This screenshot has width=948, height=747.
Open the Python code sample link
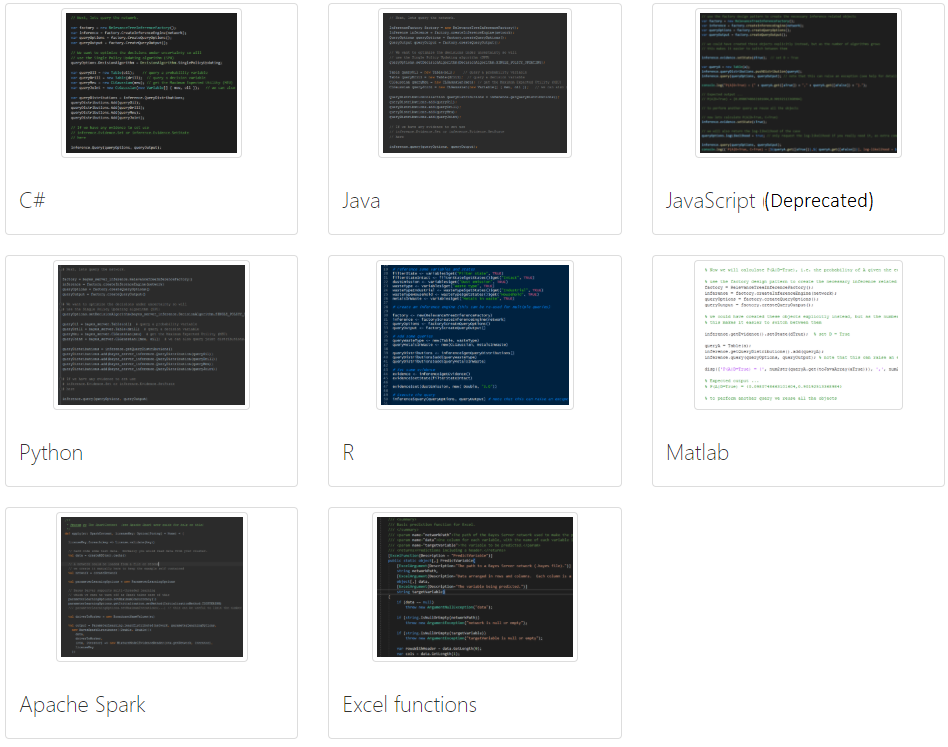(51, 452)
